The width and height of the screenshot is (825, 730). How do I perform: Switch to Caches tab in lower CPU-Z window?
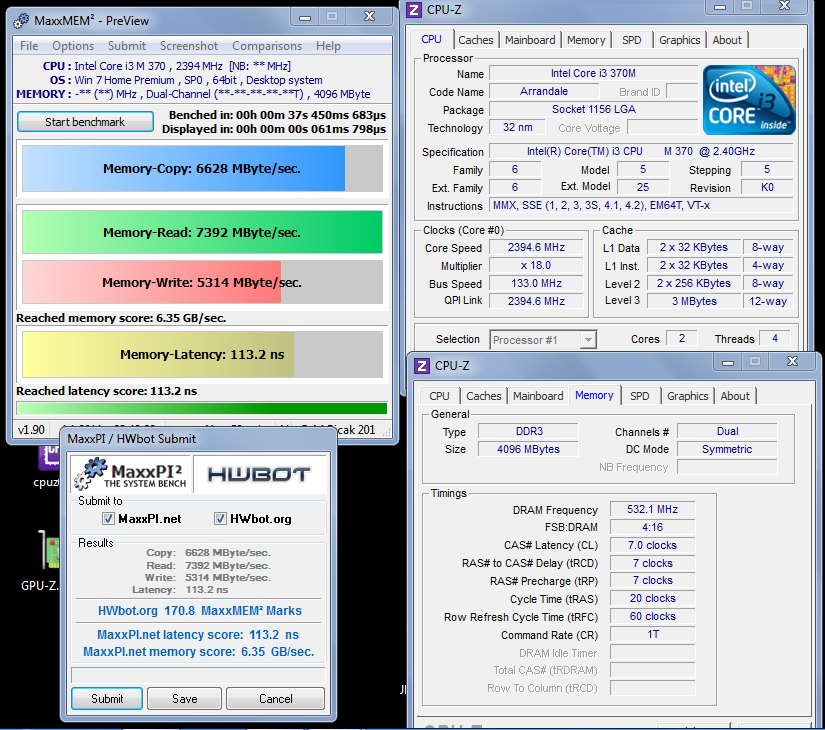[484, 396]
